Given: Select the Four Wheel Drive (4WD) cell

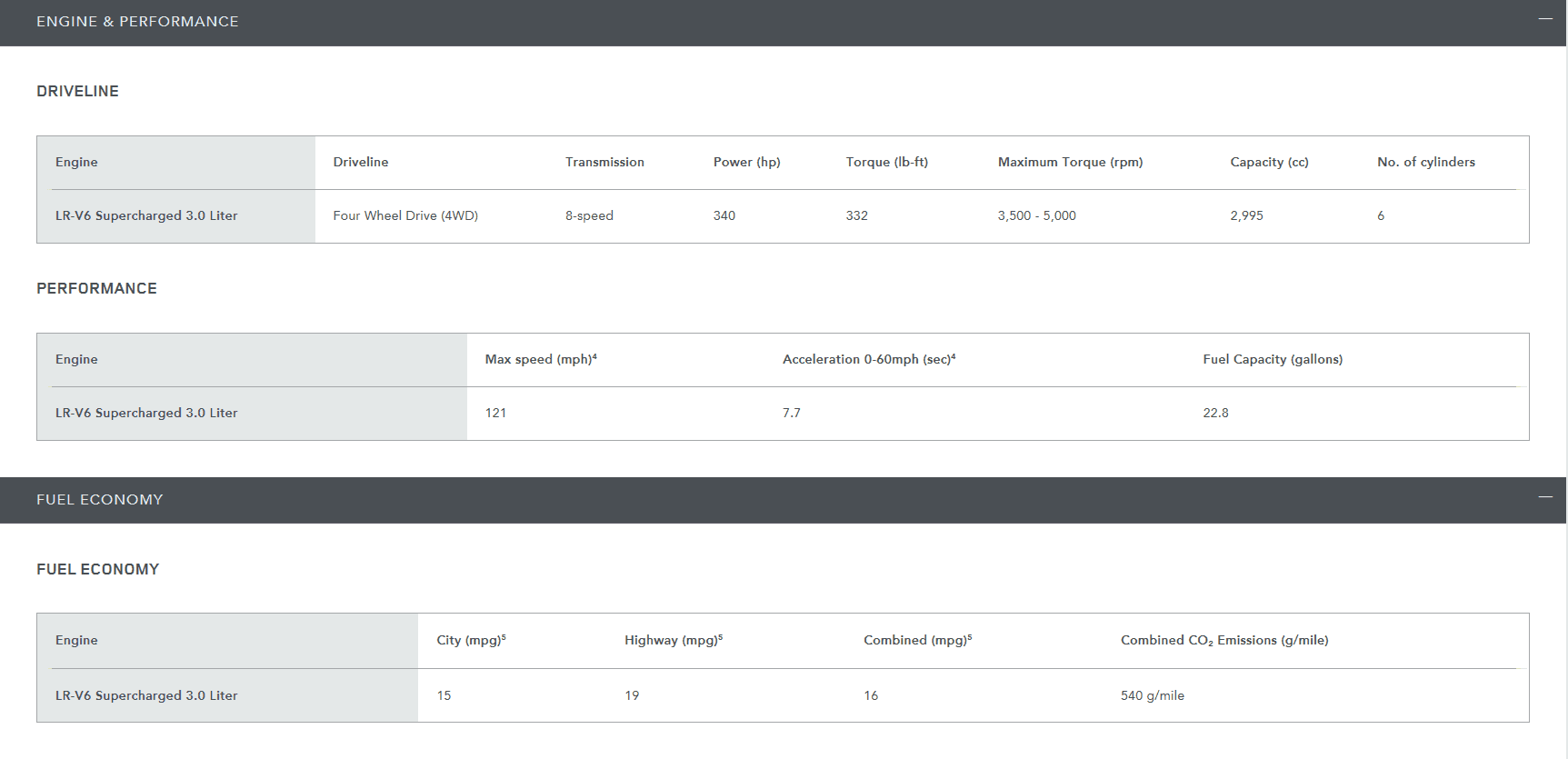Looking at the screenshot, I should 405,215.
